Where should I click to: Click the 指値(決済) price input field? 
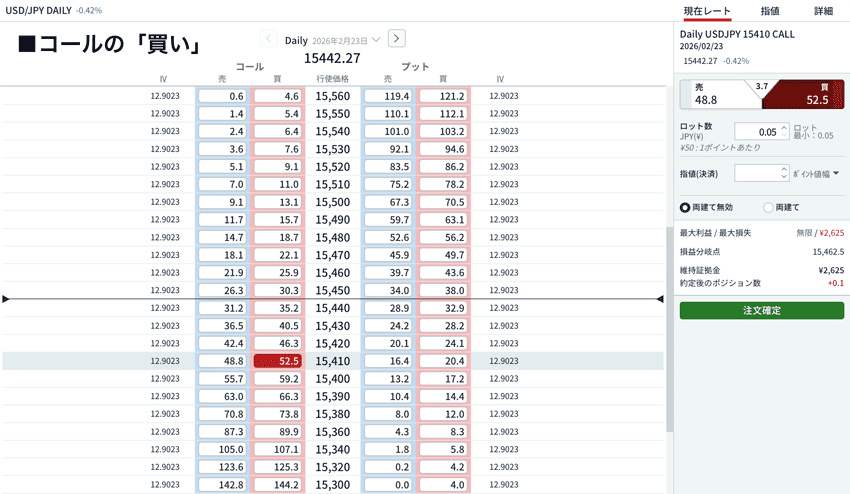tap(755, 173)
